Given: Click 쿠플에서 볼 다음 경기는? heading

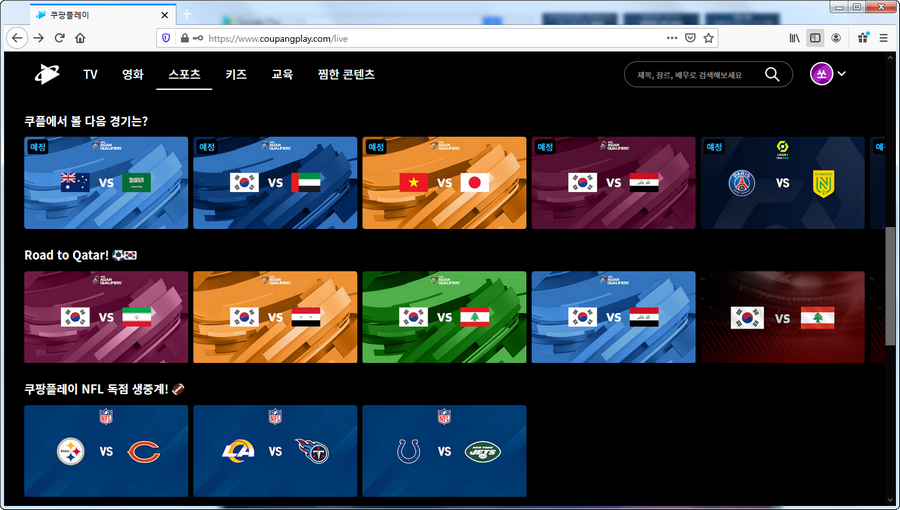Looking at the screenshot, I should tap(86, 121).
